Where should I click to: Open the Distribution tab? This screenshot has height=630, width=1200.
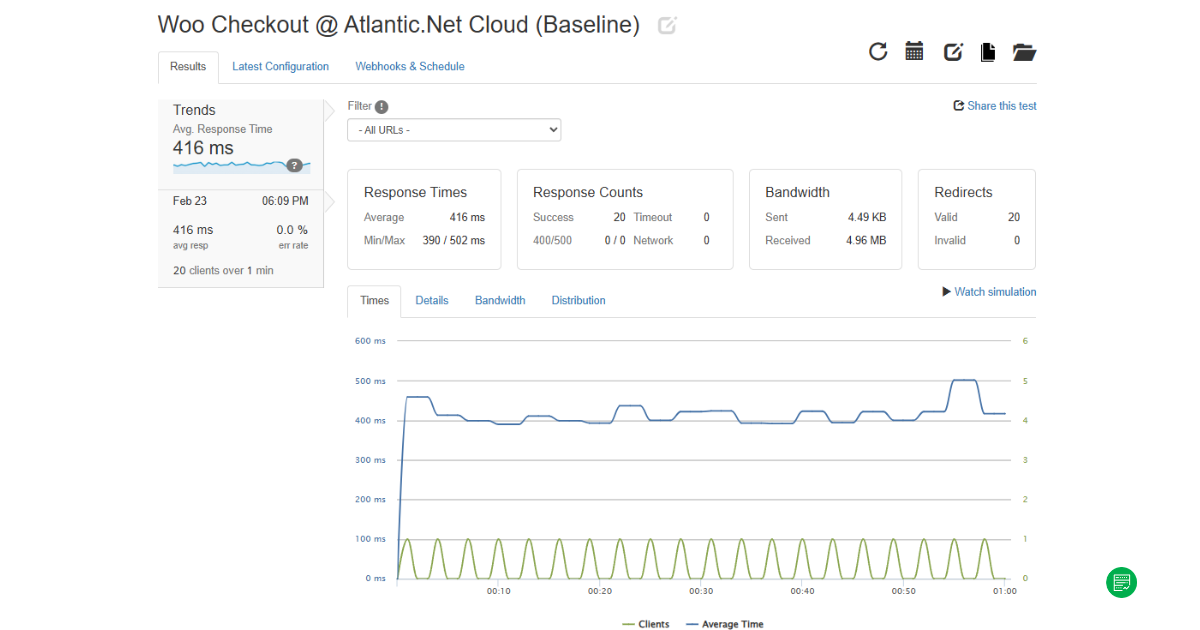[x=579, y=301]
